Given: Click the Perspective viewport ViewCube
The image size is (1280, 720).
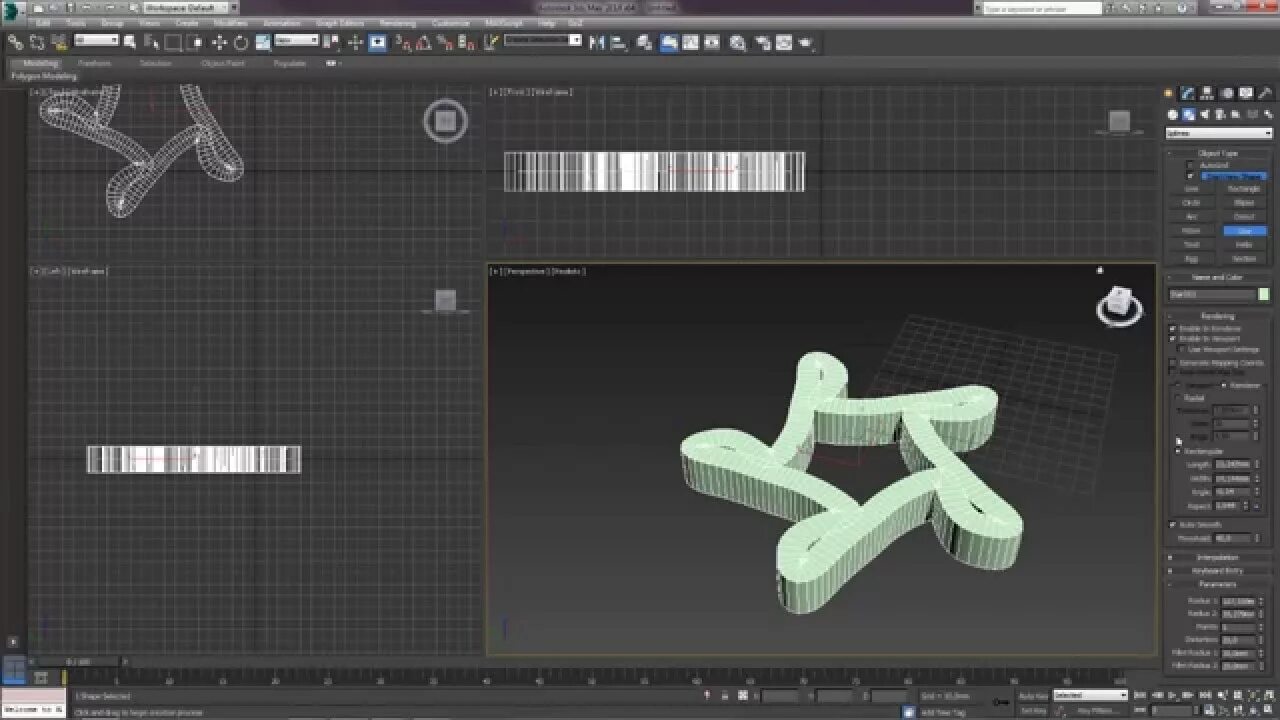Looking at the screenshot, I should pos(1119,304).
